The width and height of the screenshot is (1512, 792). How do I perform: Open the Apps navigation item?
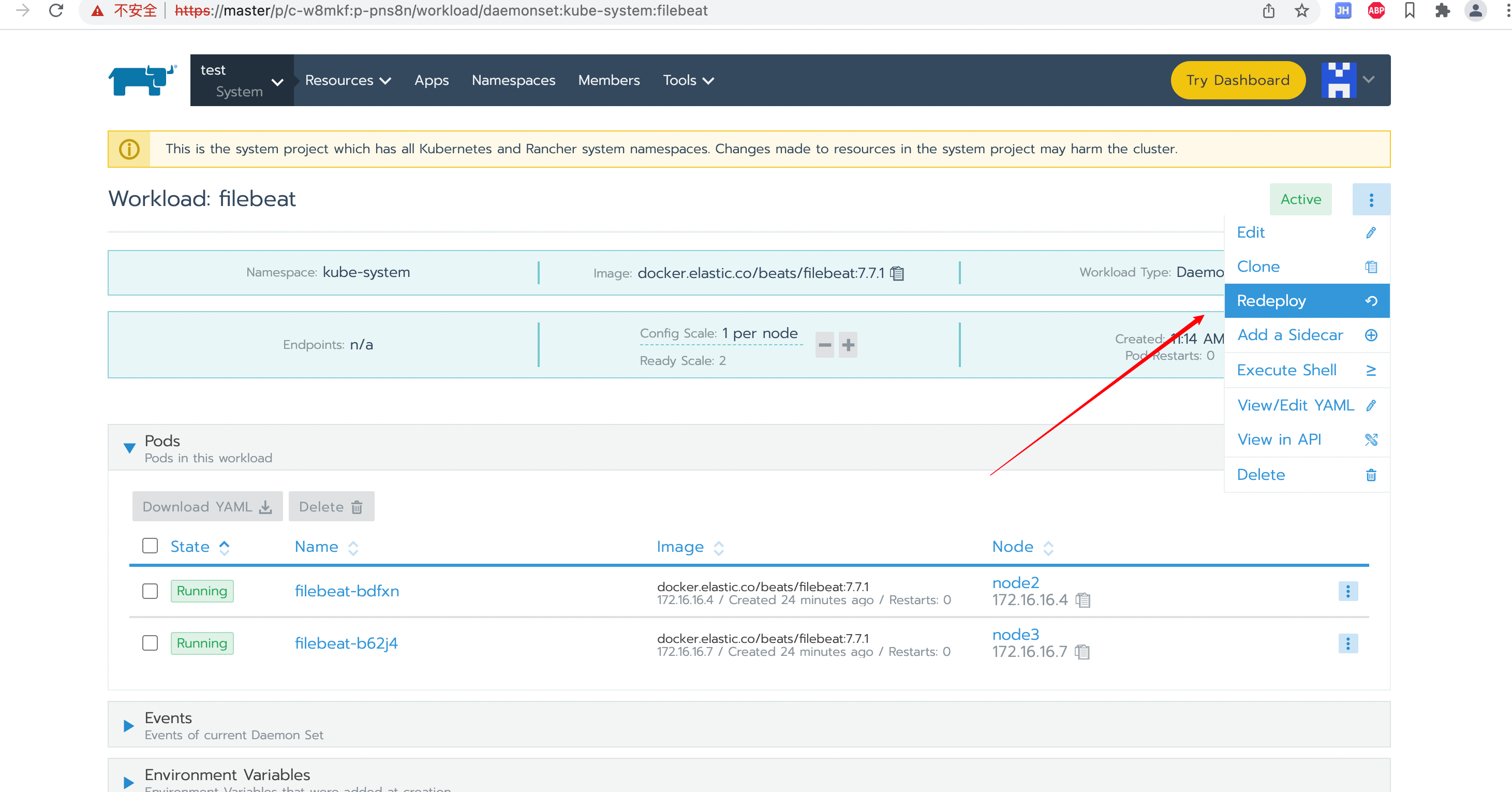(x=432, y=80)
